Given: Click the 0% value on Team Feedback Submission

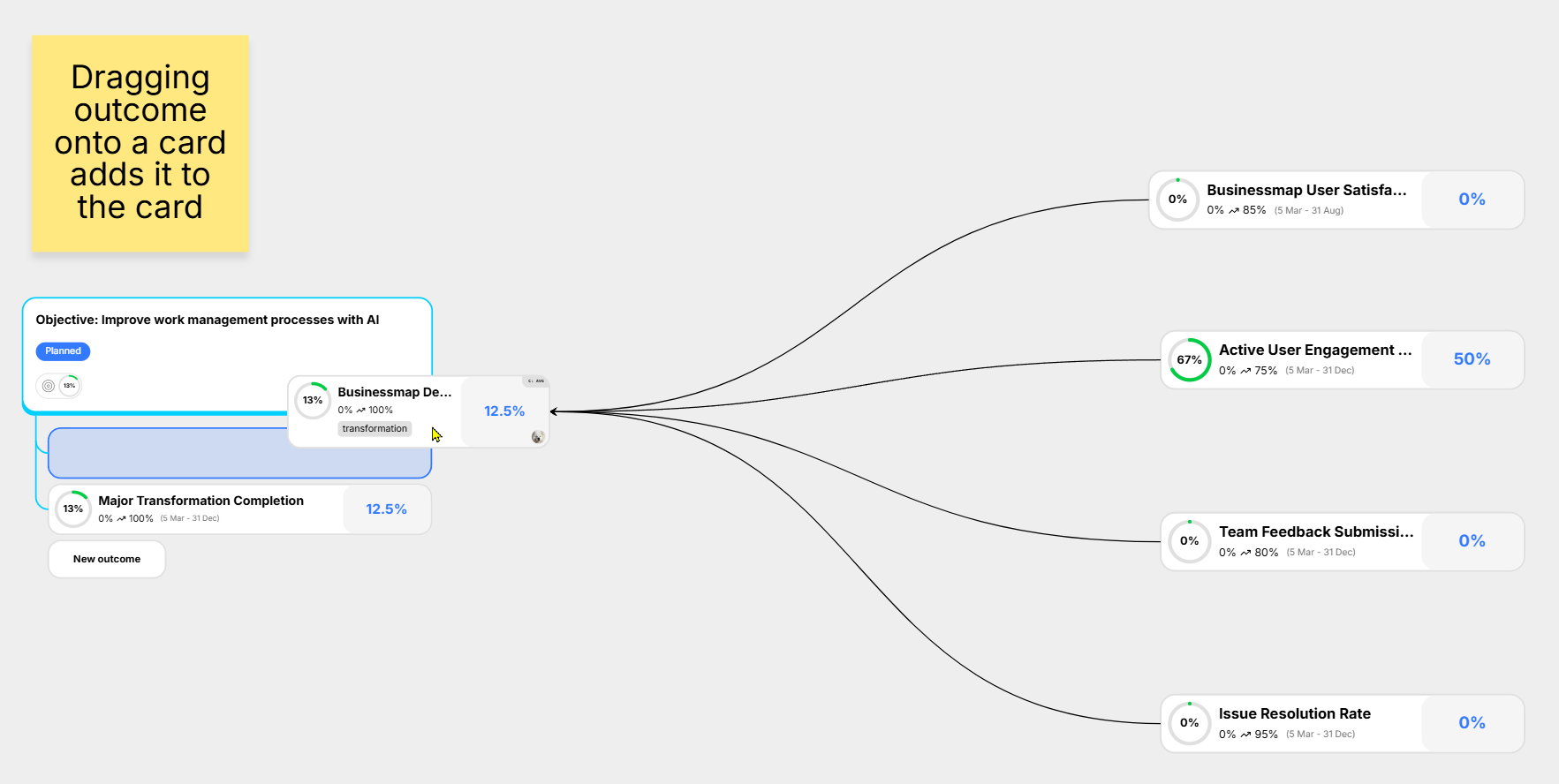Looking at the screenshot, I should pos(1472,541).
